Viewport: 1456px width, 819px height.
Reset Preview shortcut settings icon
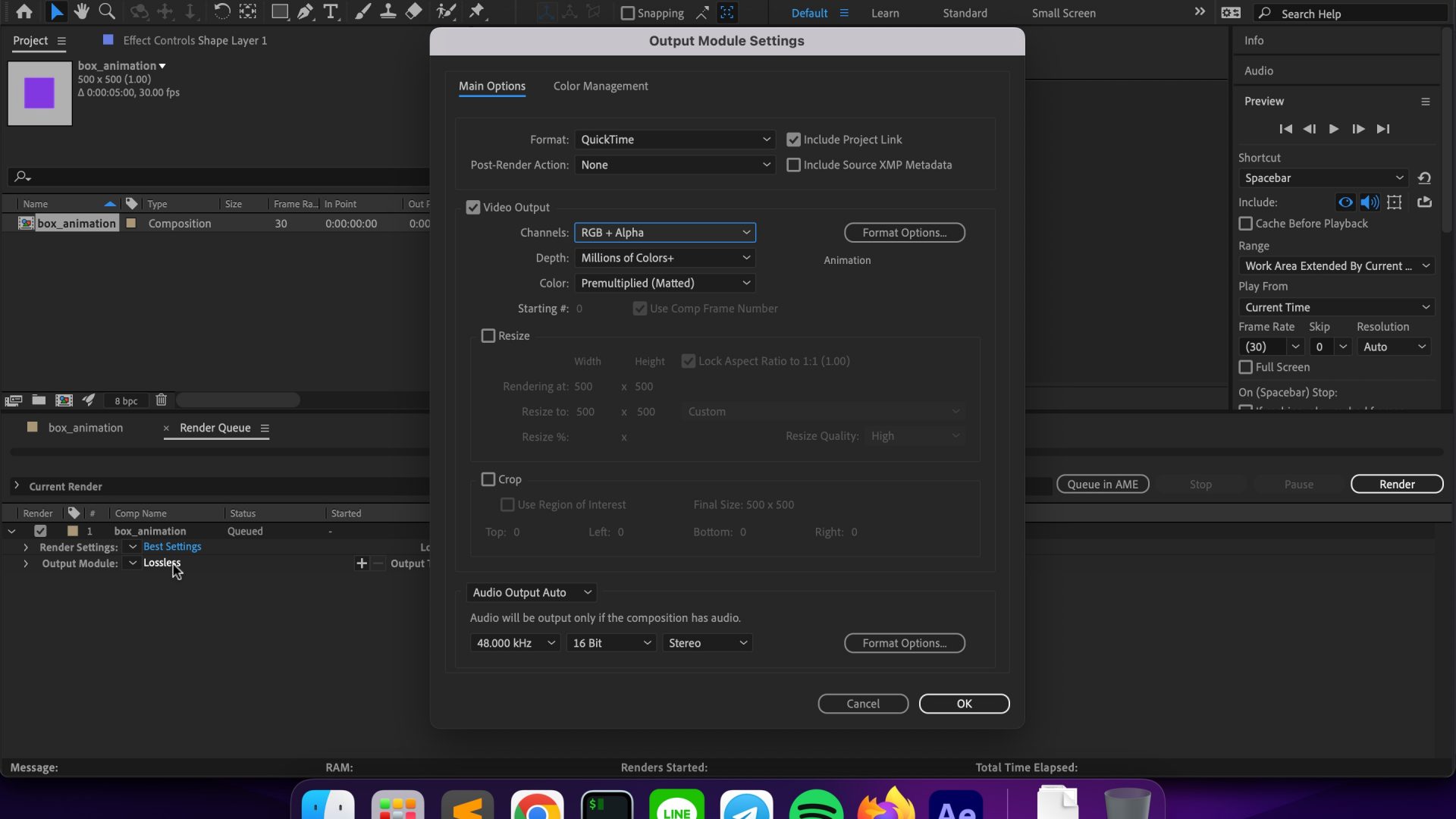[1424, 178]
